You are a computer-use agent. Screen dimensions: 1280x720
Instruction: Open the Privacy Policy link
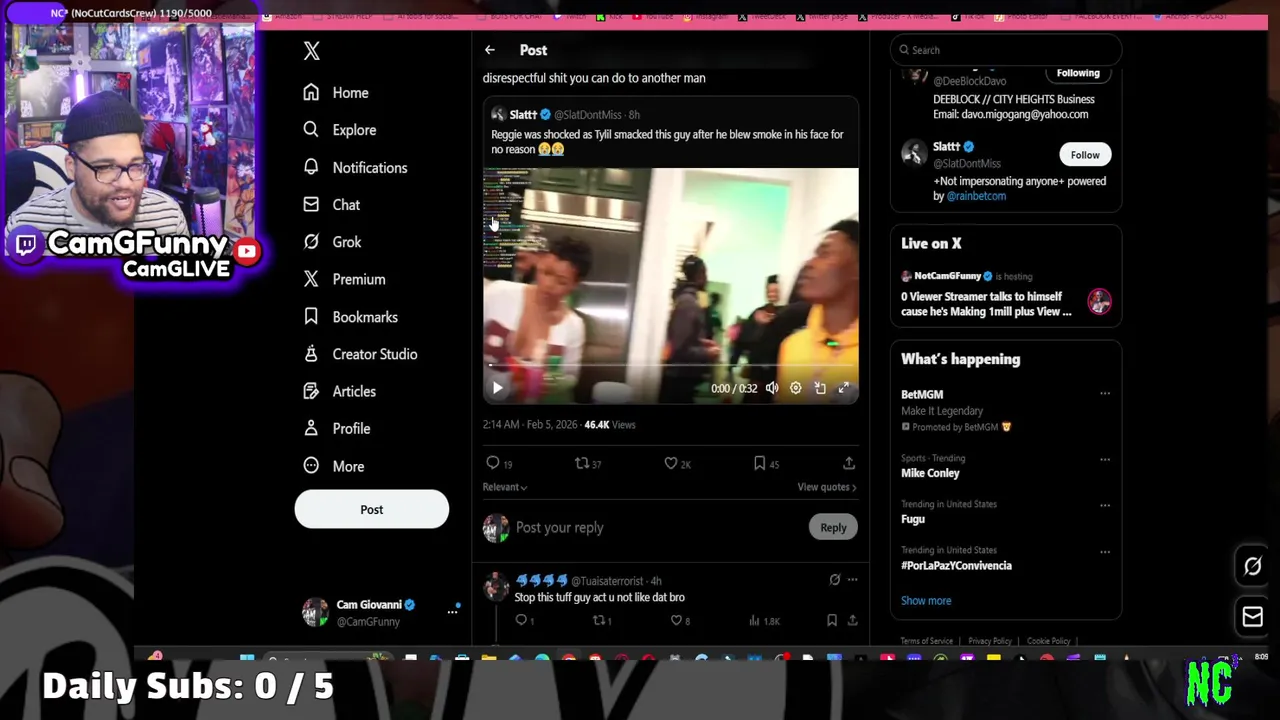(990, 642)
